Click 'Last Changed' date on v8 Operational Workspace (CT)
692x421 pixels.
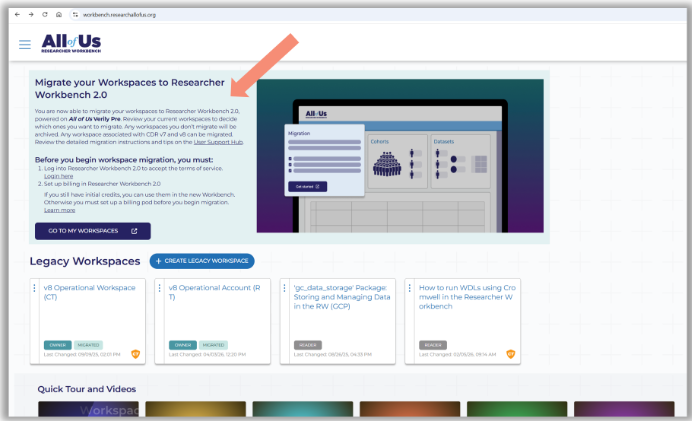pos(82,354)
